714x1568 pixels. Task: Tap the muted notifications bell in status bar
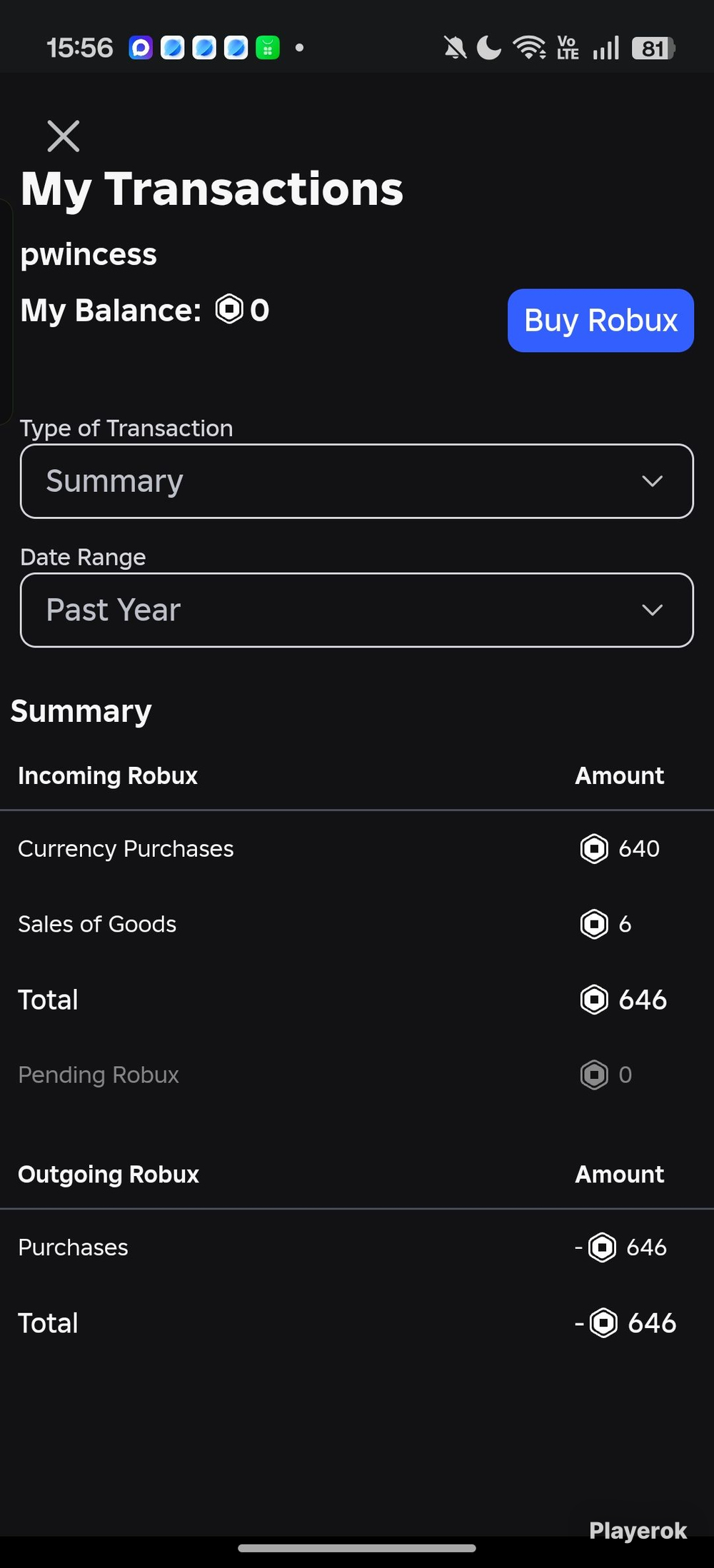pyautogui.click(x=454, y=48)
